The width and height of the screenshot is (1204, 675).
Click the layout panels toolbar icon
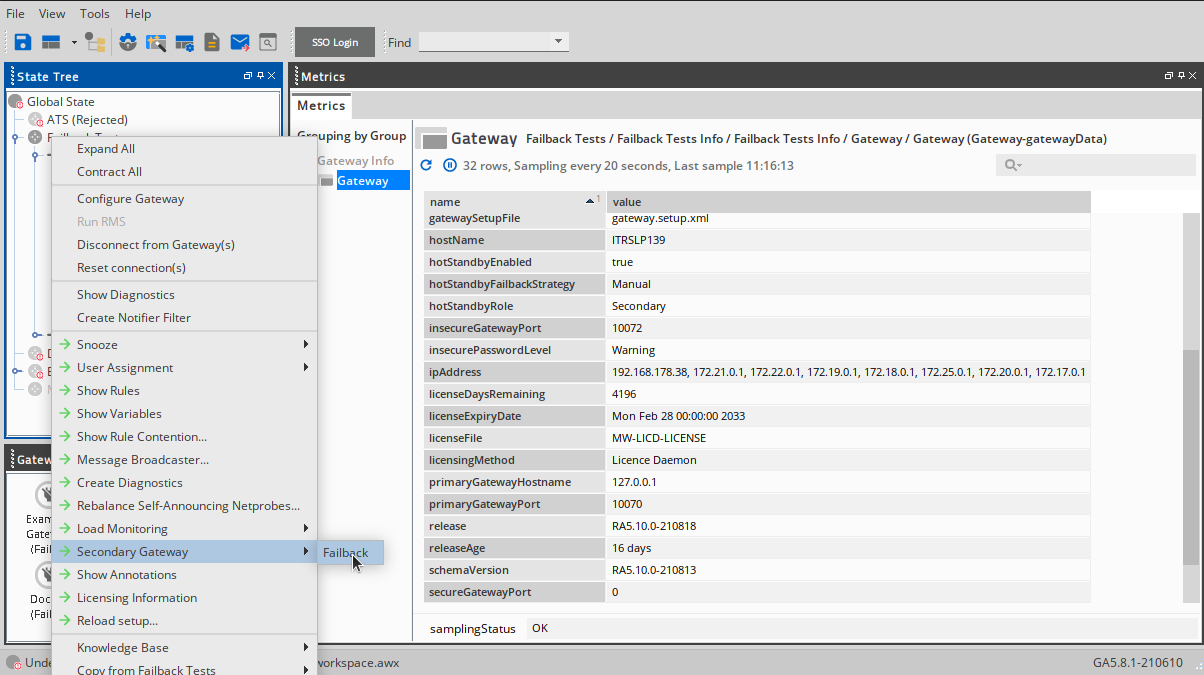click(51, 42)
